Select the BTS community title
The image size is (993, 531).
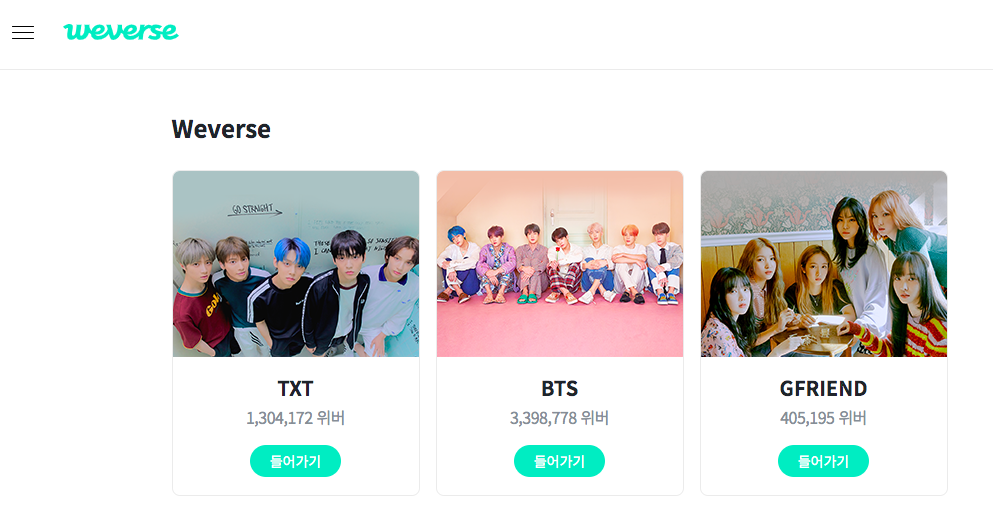pyautogui.click(x=560, y=388)
